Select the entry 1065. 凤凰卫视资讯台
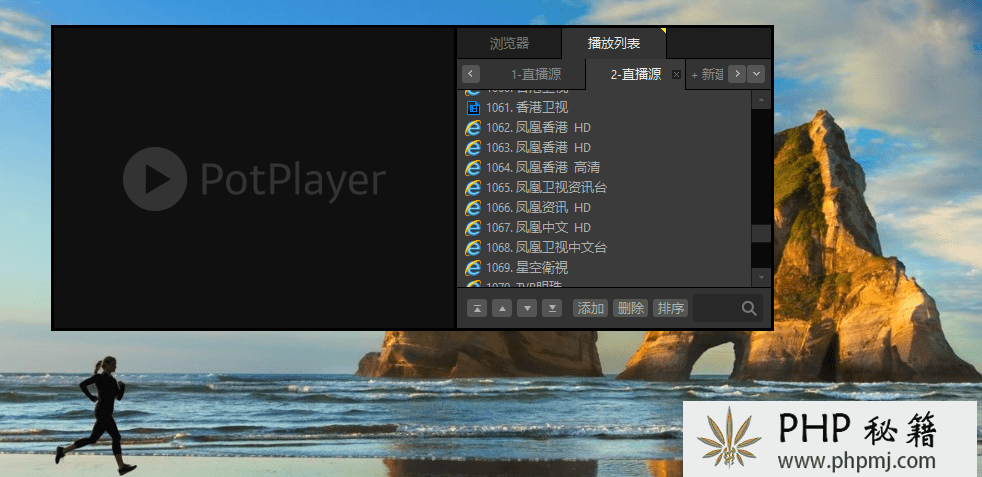The image size is (982, 477). click(x=604, y=188)
